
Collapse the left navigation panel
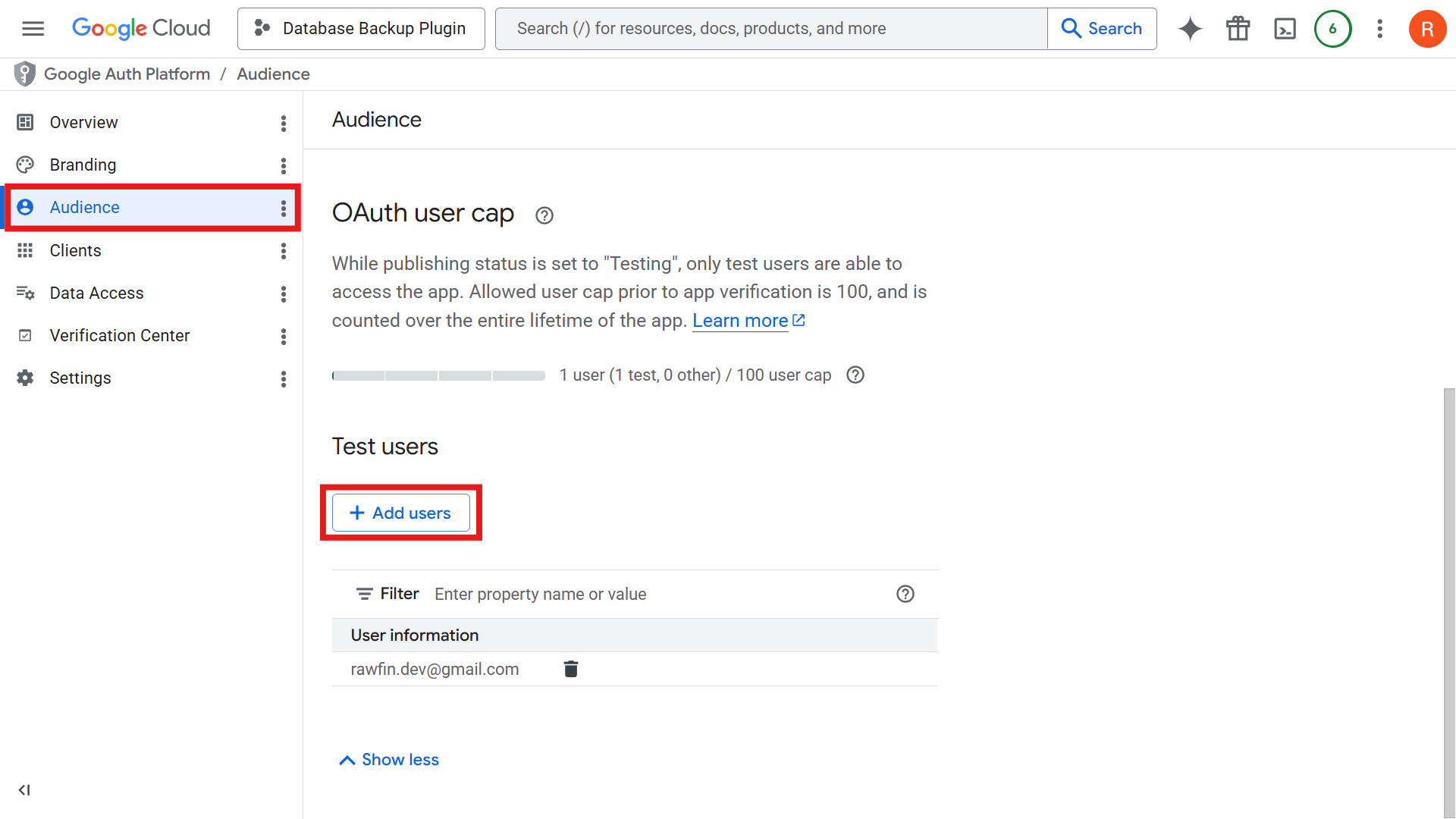click(24, 790)
